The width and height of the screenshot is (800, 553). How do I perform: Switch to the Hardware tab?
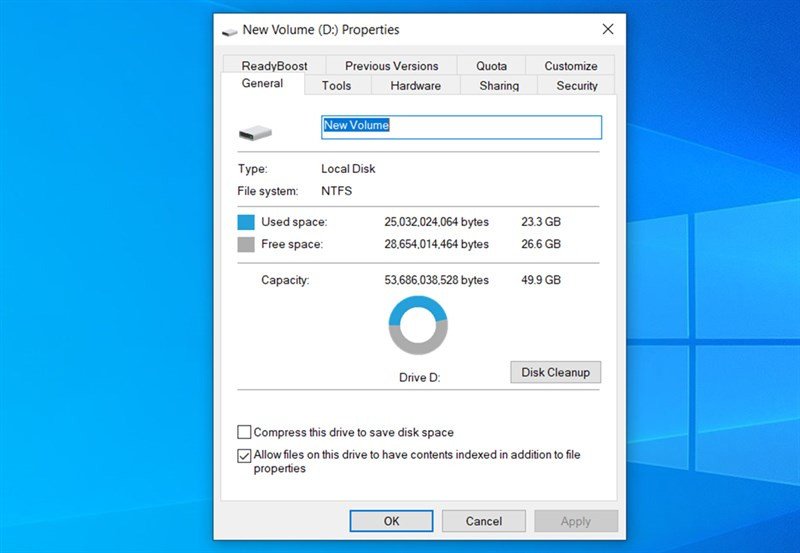pos(416,86)
